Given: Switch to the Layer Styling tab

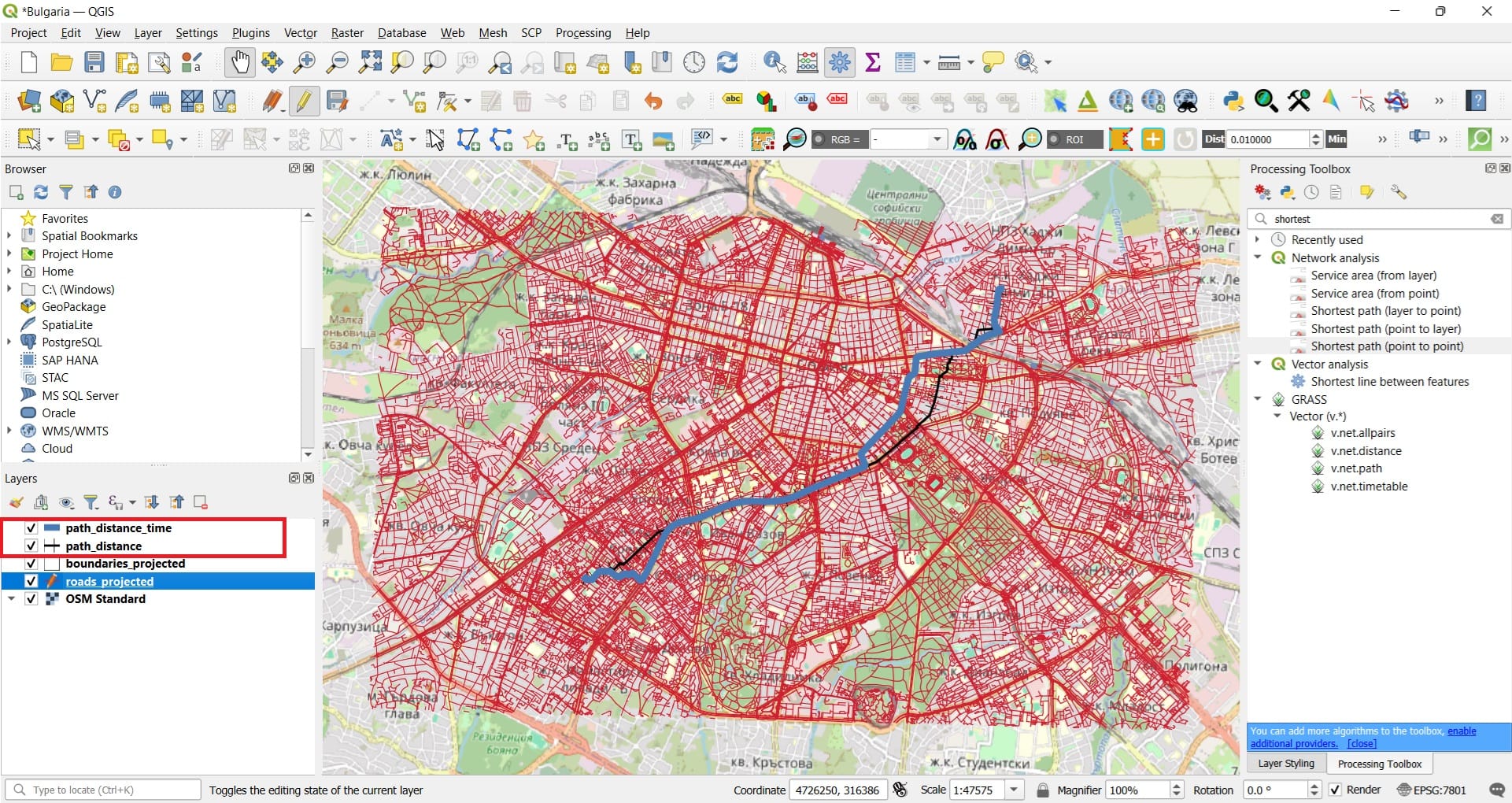Looking at the screenshot, I should (x=1286, y=764).
